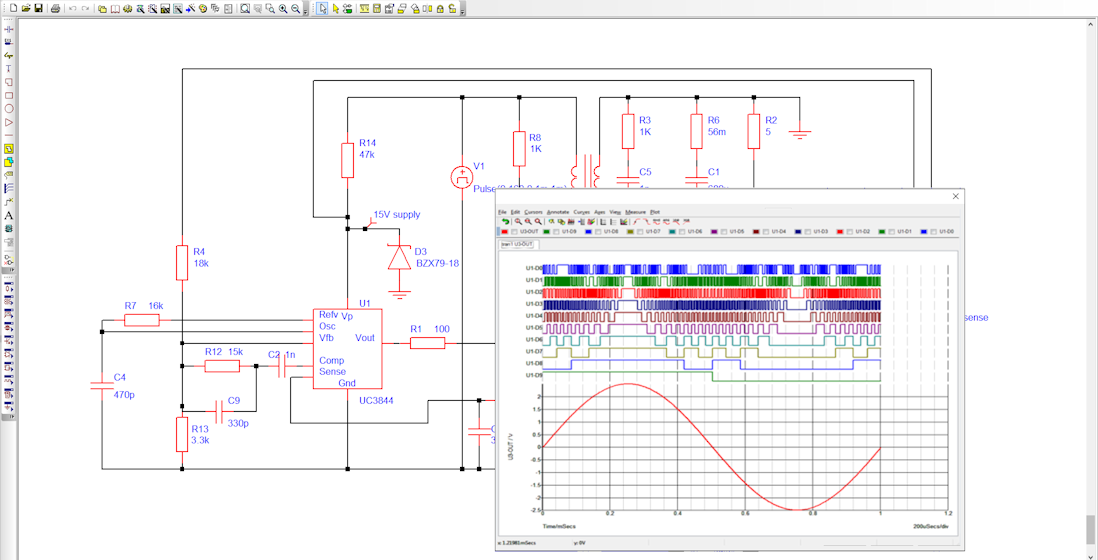The image size is (1098, 560).
Task: Click the Open file folder icon
Action: click(26, 8)
